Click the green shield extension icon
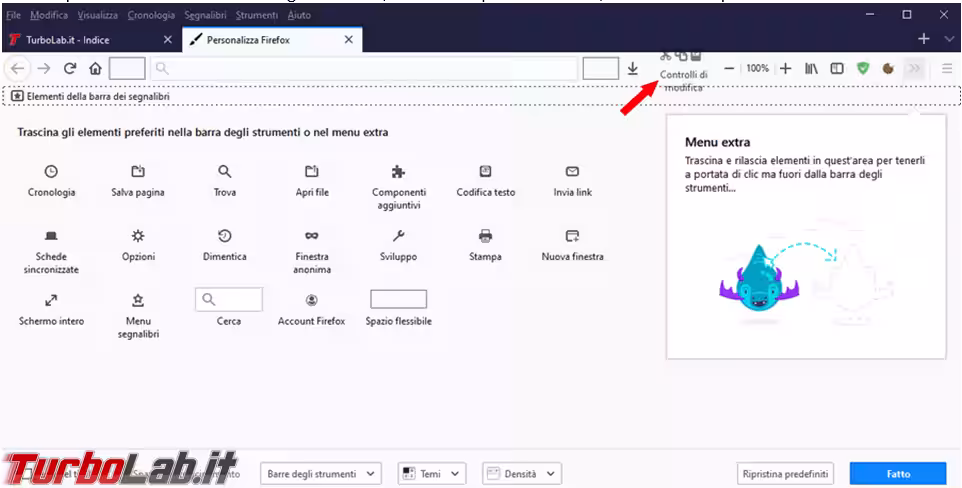Viewport: 962px width, 488px height. (862, 69)
